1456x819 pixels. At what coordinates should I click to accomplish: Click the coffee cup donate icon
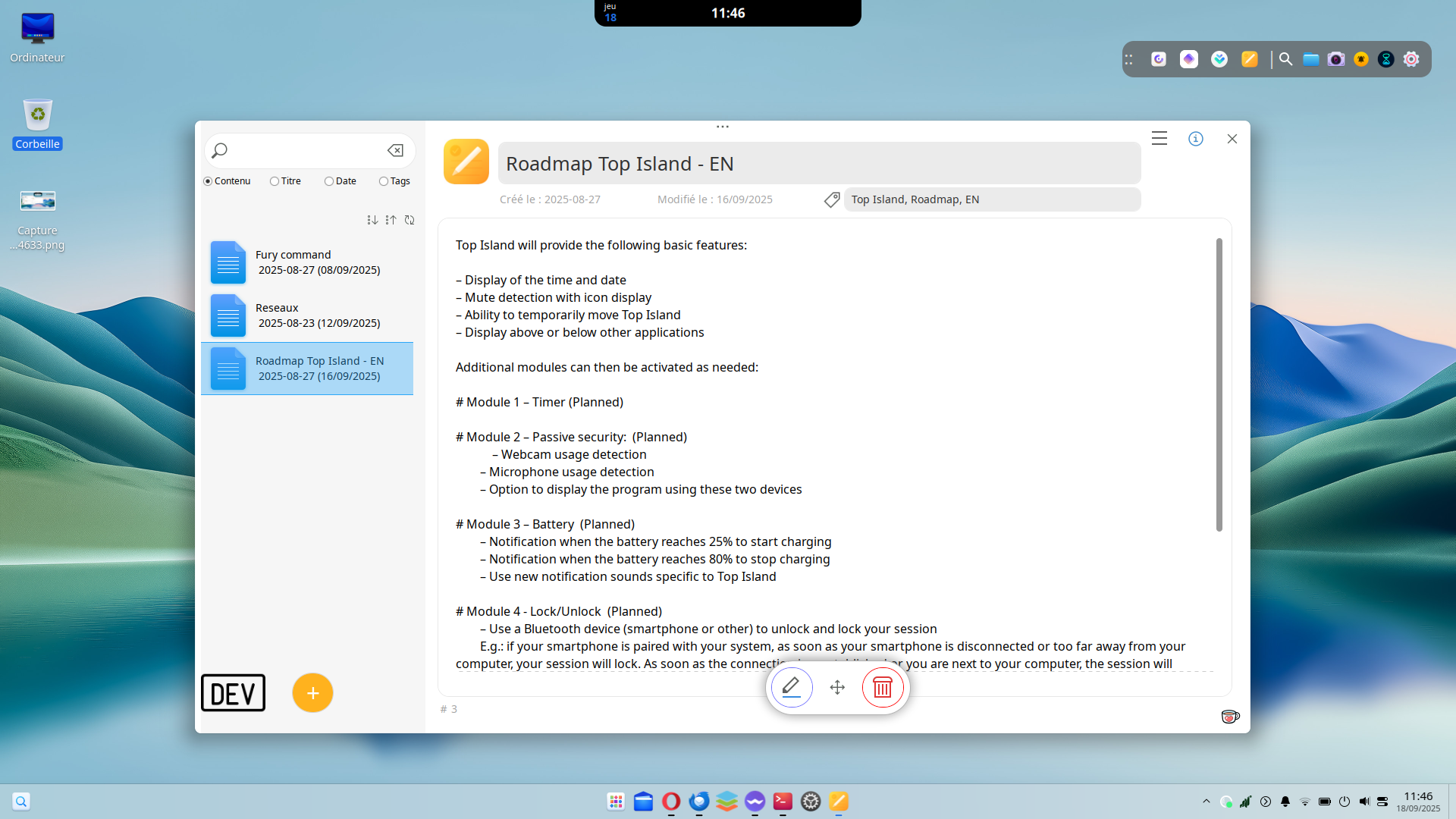pos(1230,717)
